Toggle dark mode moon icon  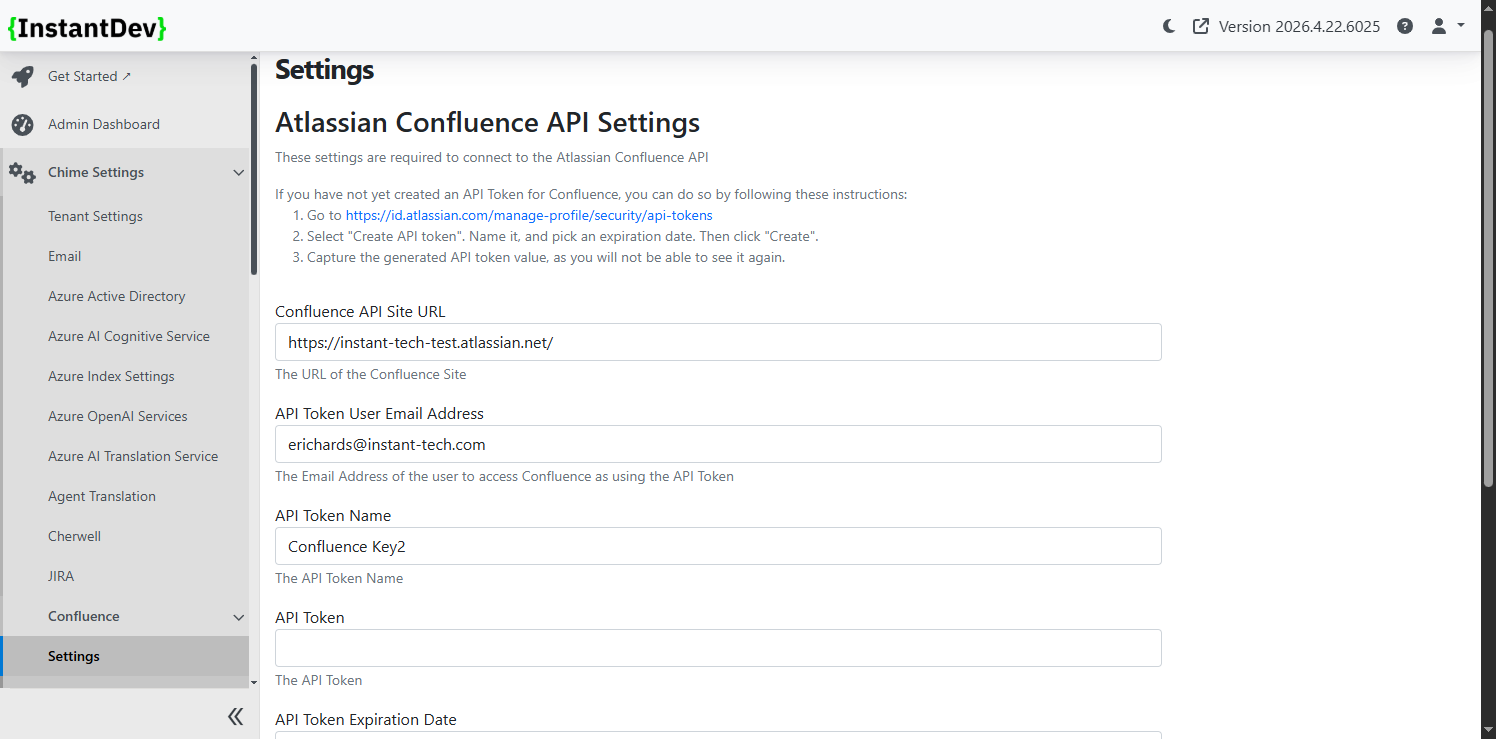[1169, 26]
